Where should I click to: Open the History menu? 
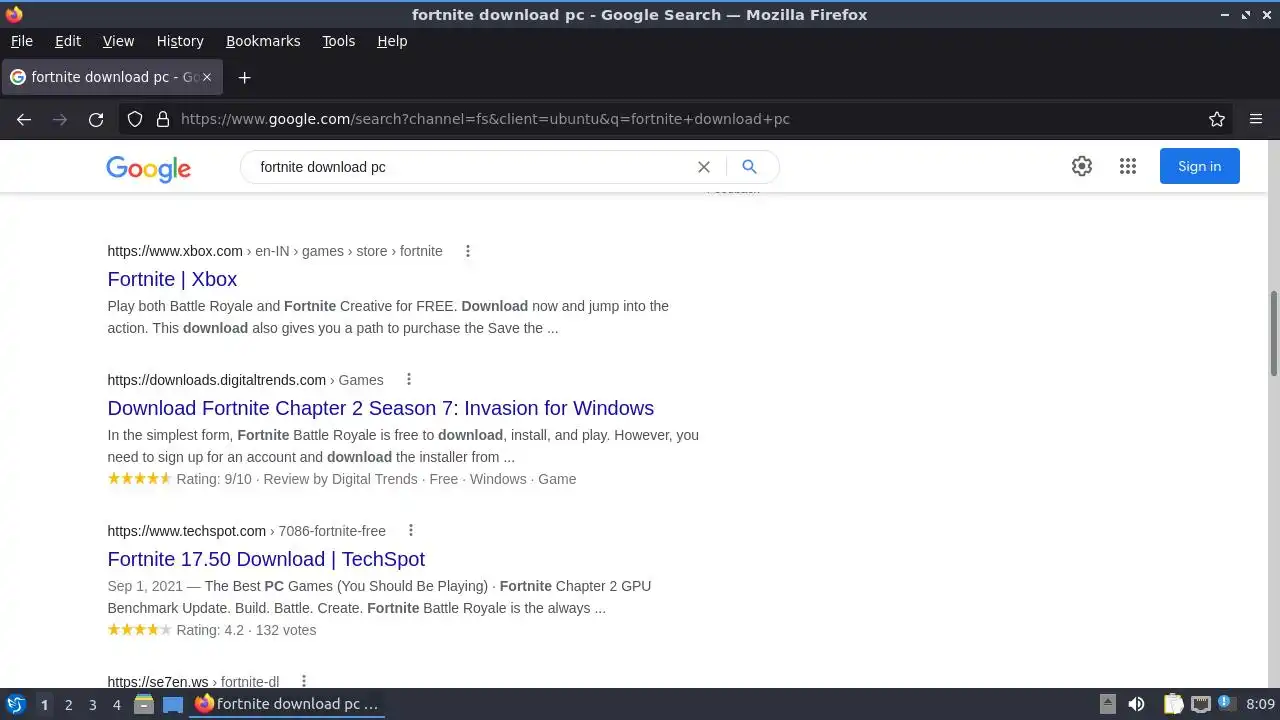tap(180, 41)
